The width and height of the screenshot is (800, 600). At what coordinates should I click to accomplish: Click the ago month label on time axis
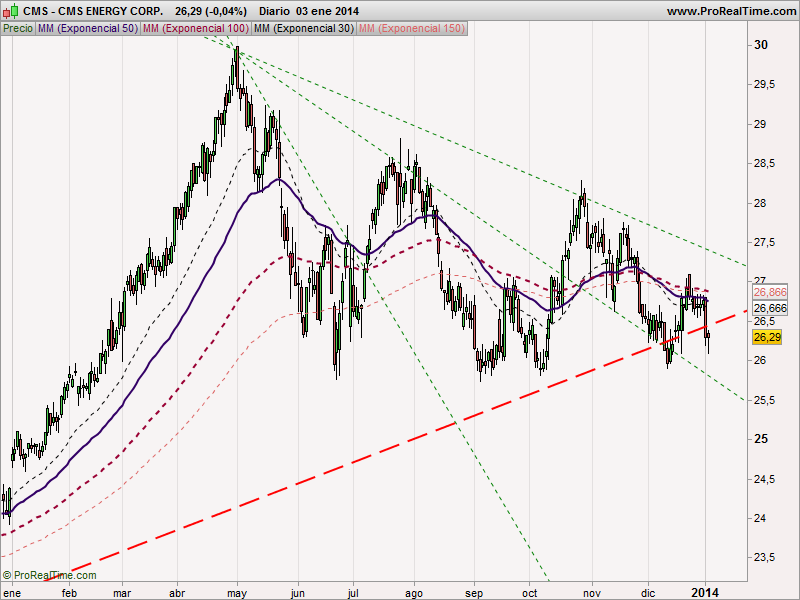(x=414, y=594)
